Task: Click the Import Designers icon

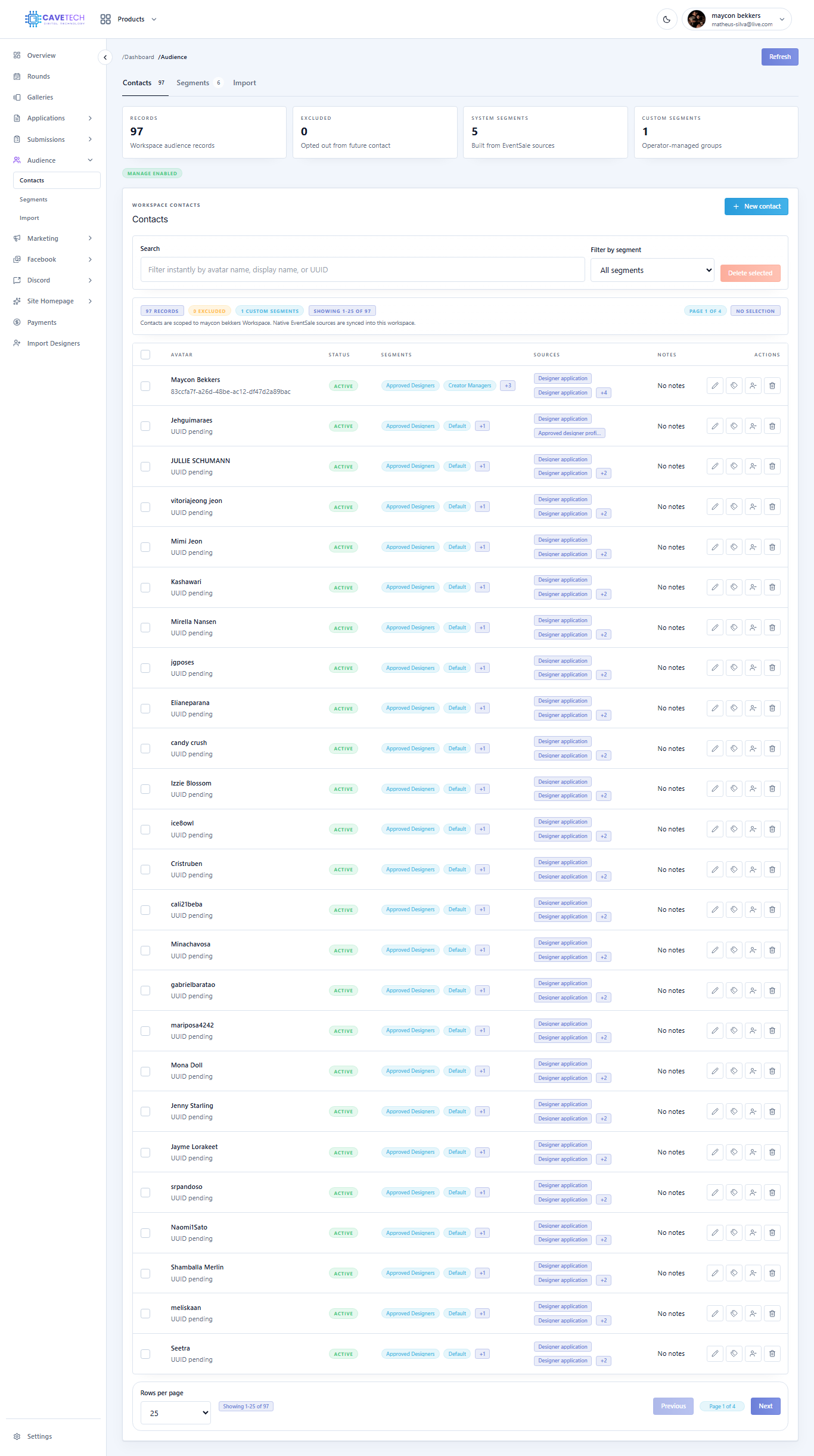Action: 17,343
